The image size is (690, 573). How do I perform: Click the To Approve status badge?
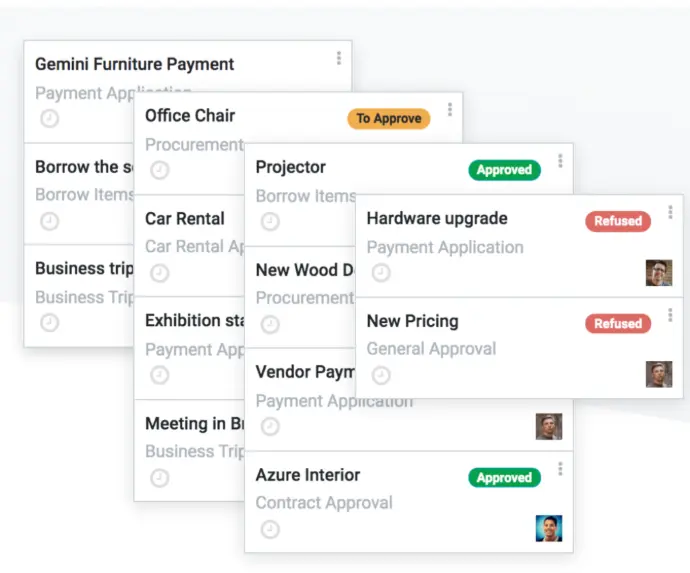(x=389, y=118)
